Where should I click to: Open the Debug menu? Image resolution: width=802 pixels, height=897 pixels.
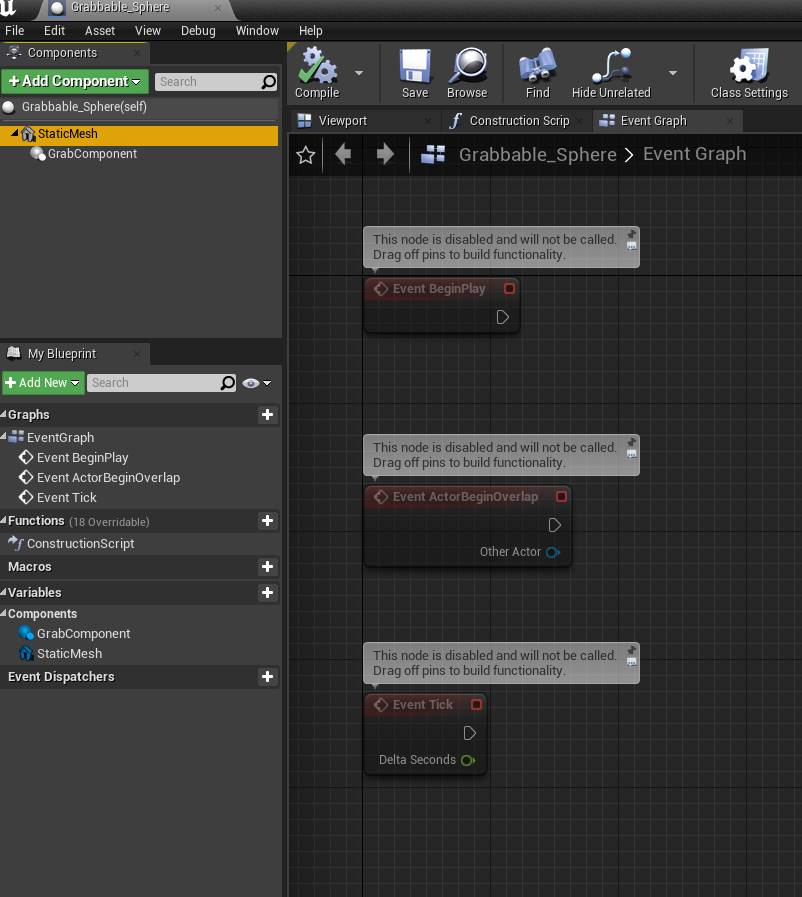198,31
